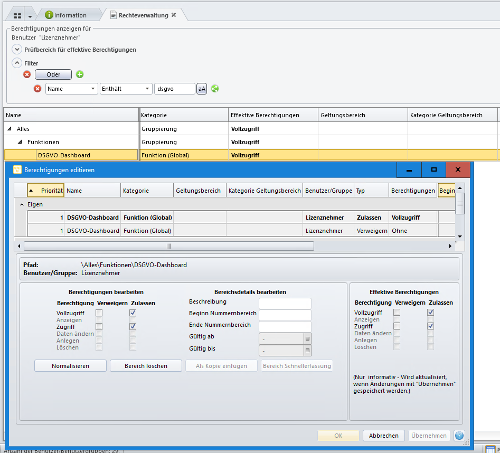Click horizontal scrollbar right arrow in dialog

pos(450,246)
